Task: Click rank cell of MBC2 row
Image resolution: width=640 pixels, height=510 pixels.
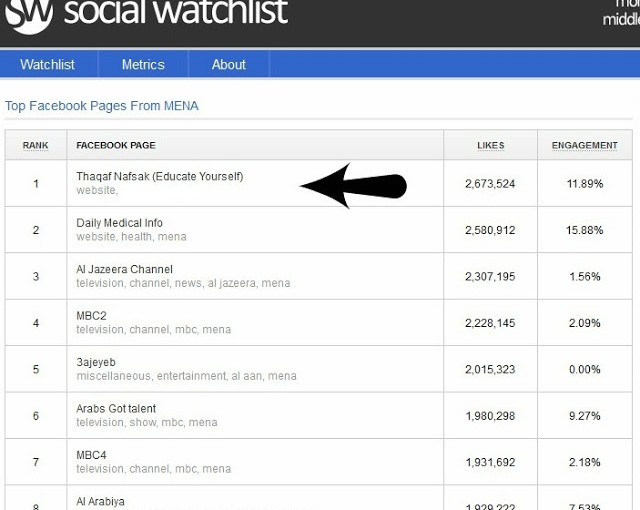Action: 36,323
